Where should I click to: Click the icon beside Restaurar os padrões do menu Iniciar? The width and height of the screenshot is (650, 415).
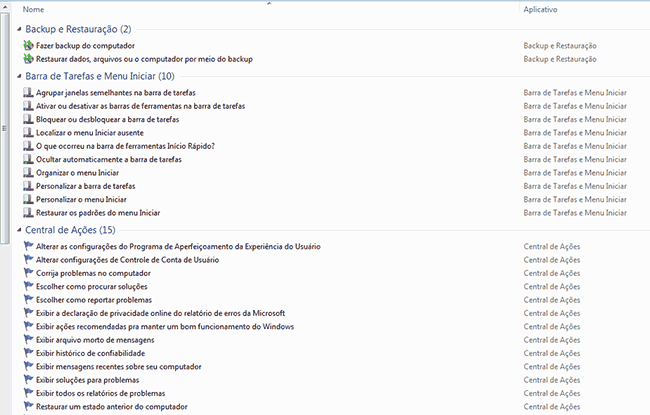point(28,213)
